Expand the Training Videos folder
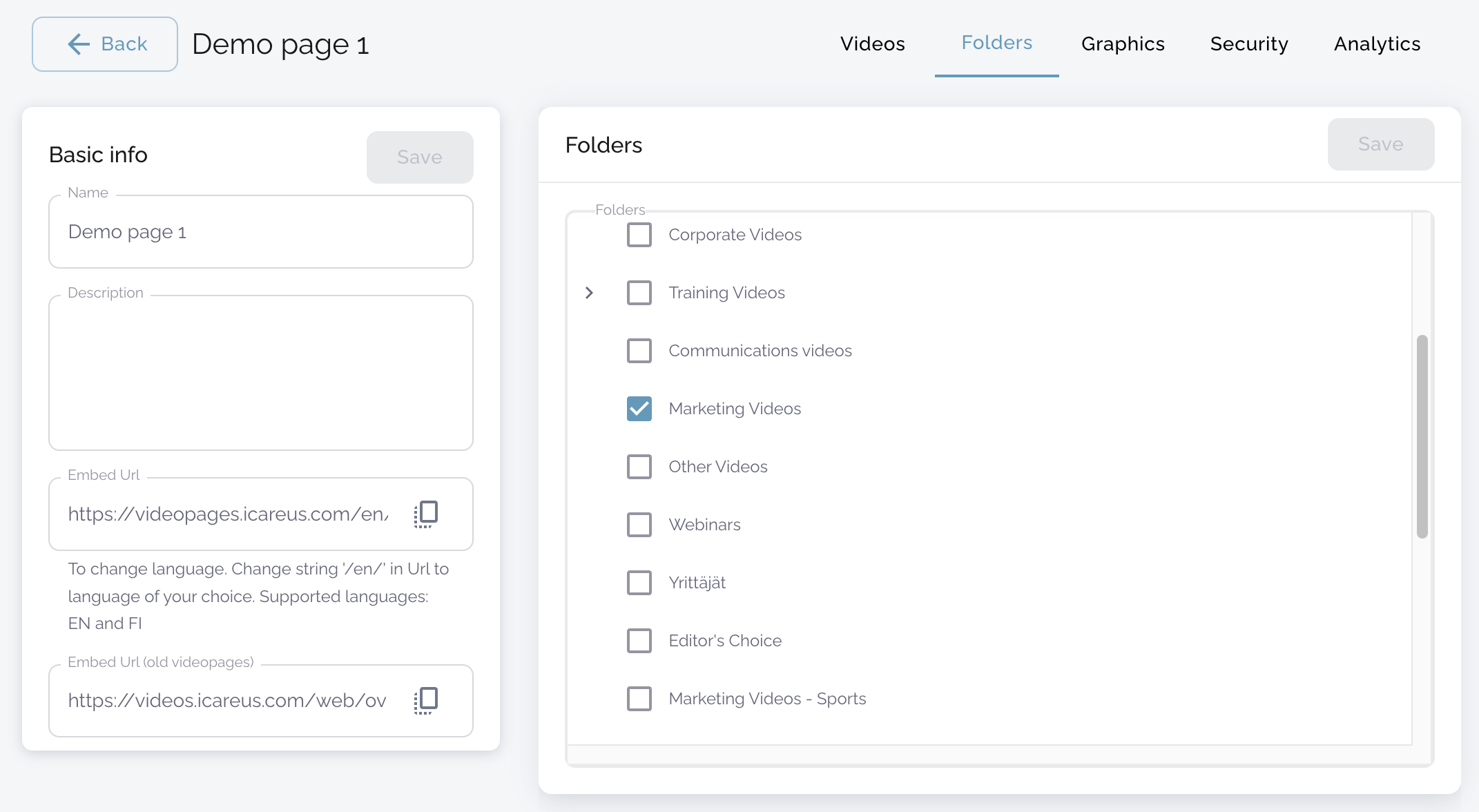Screen dimensions: 1479x812 pos(589,293)
